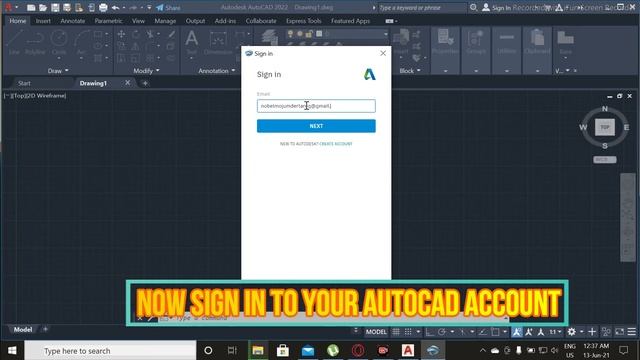Click the New drawing icon in quick access toolbar
This screenshot has height=360, width=640.
tap(31, 7)
